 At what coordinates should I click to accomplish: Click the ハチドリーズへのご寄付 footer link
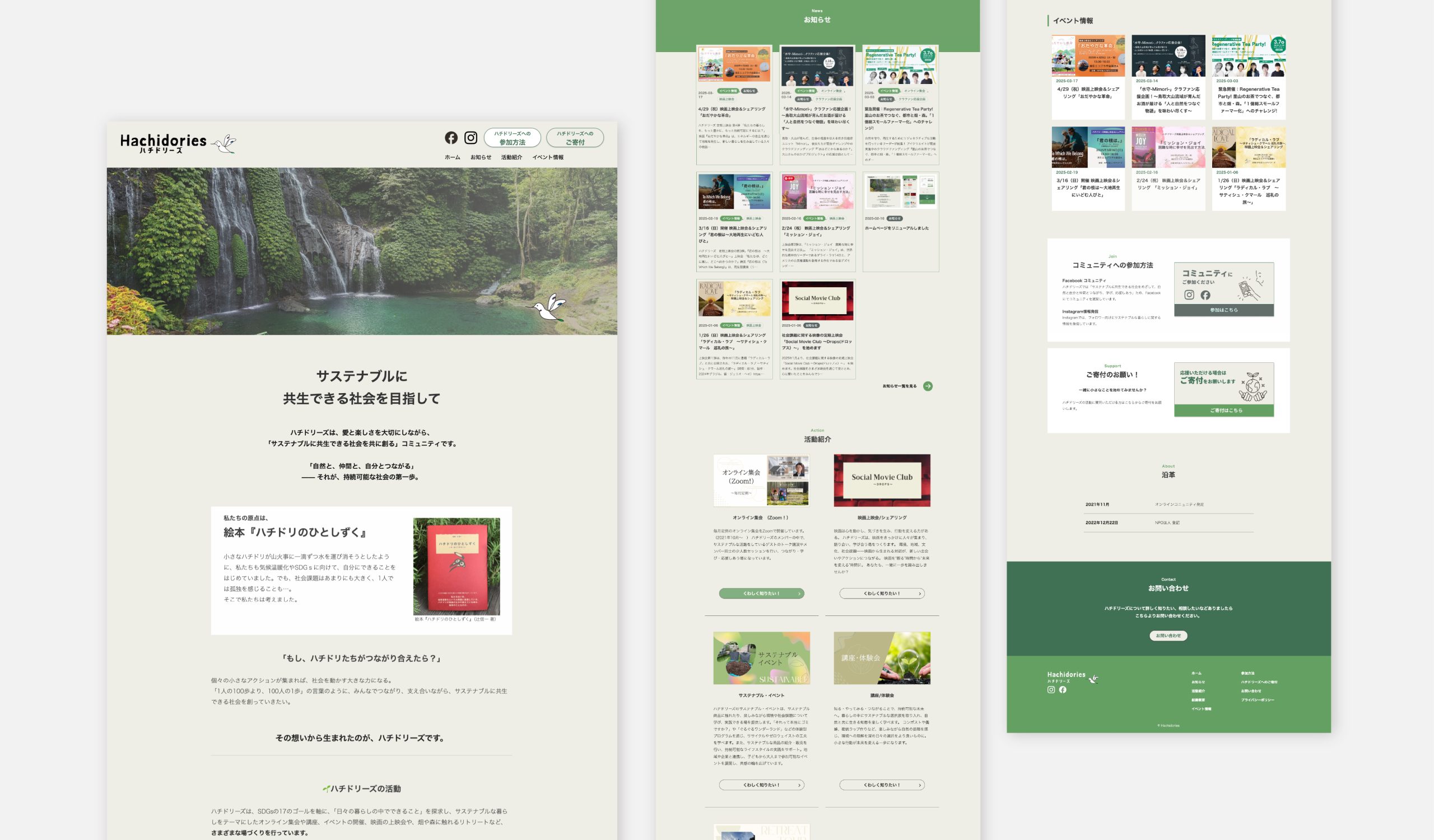[1259, 682]
